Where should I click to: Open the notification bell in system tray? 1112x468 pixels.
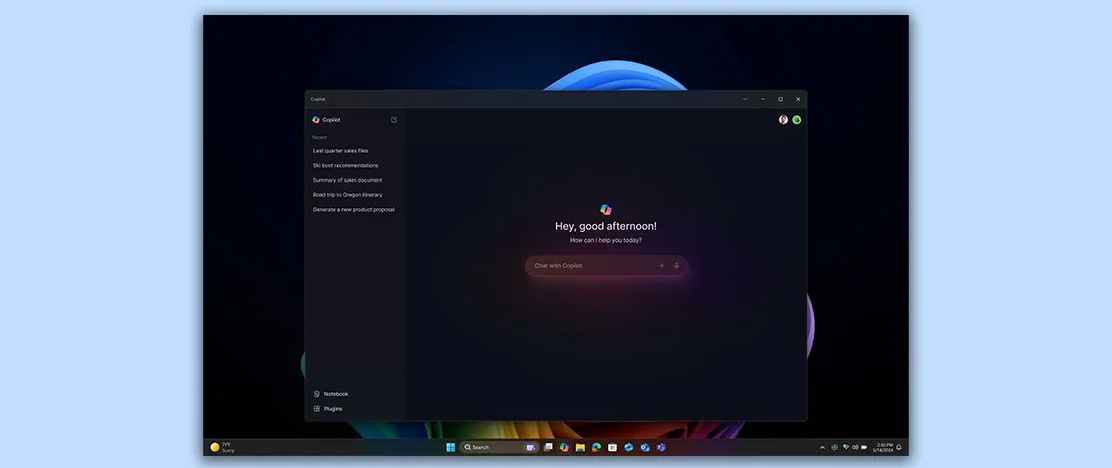[x=899, y=447]
